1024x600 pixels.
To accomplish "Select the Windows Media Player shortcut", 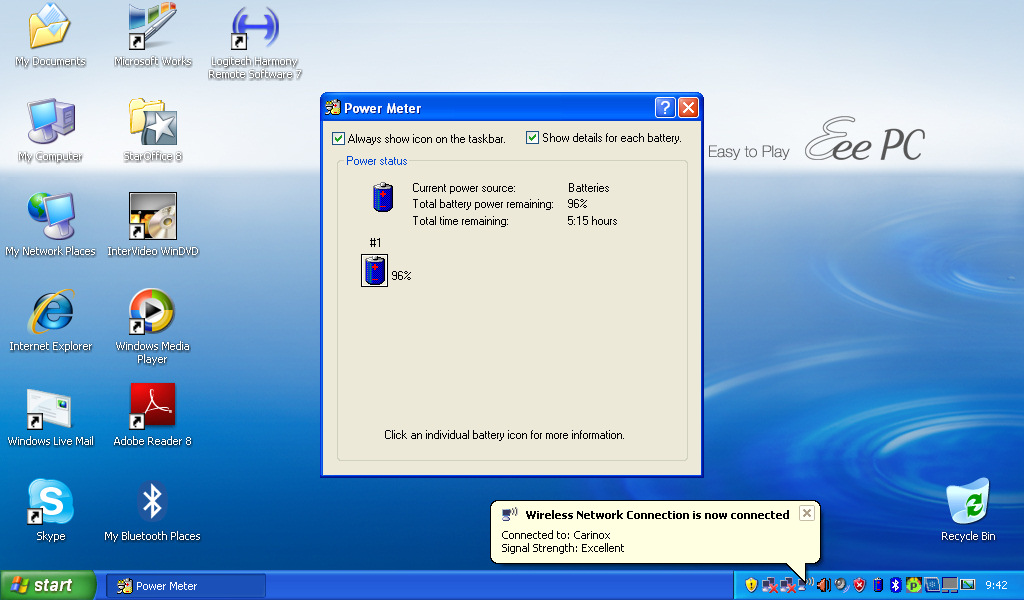I will point(152,313).
